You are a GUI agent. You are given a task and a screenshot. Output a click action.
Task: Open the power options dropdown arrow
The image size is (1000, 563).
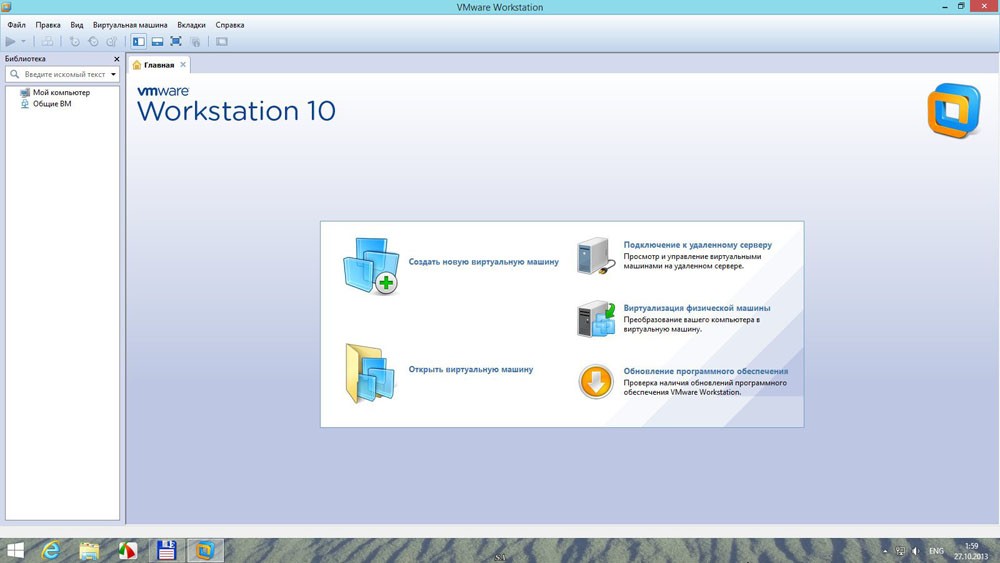pos(24,41)
